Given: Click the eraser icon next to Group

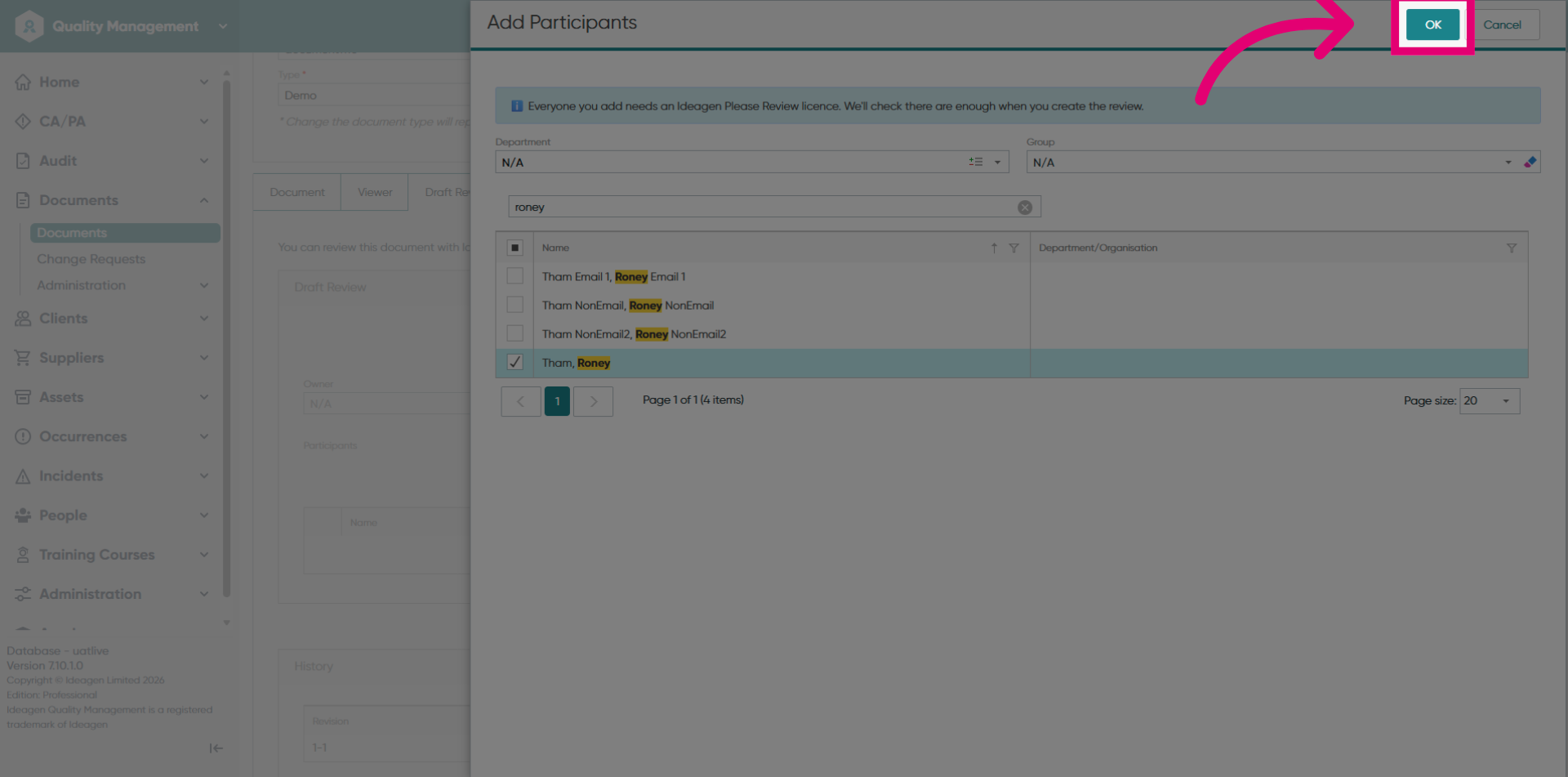Looking at the screenshot, I should point(1530,162).
